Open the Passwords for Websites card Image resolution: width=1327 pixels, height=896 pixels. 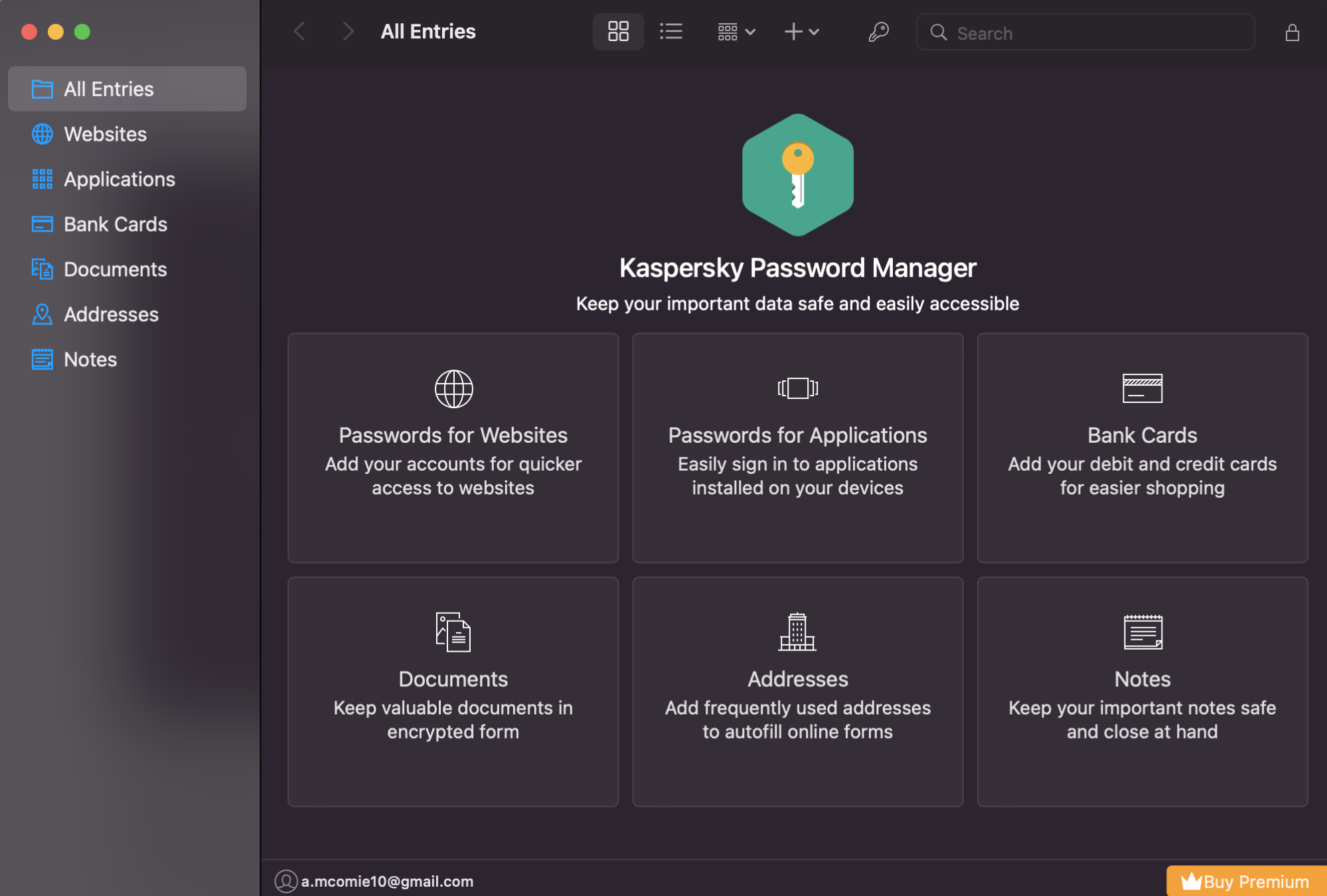453,448
